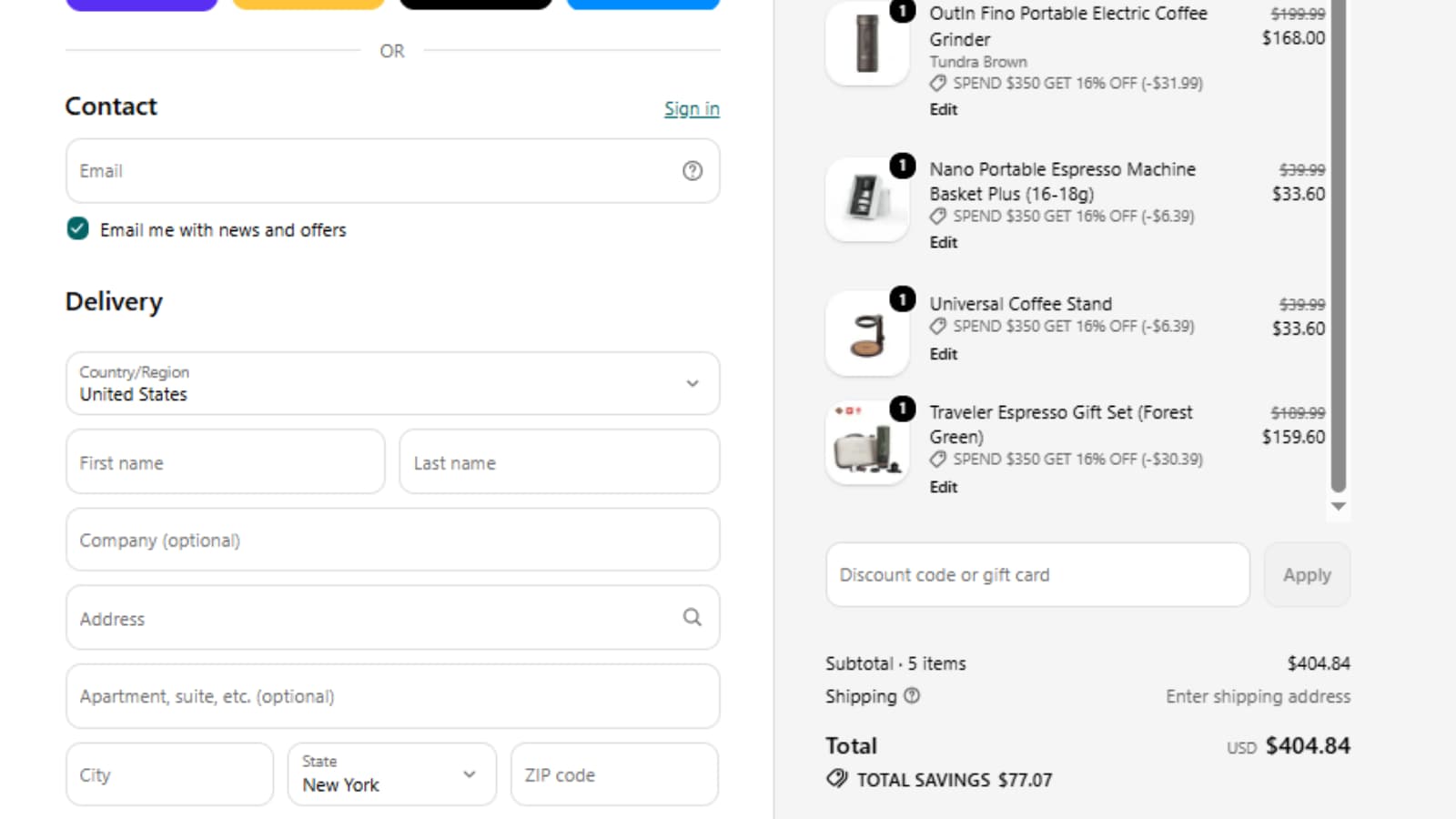Click discount tag icon under Universal Coffee Stand
The height and width of the screenshot is (819, 1456).
(x=938, y=327)
